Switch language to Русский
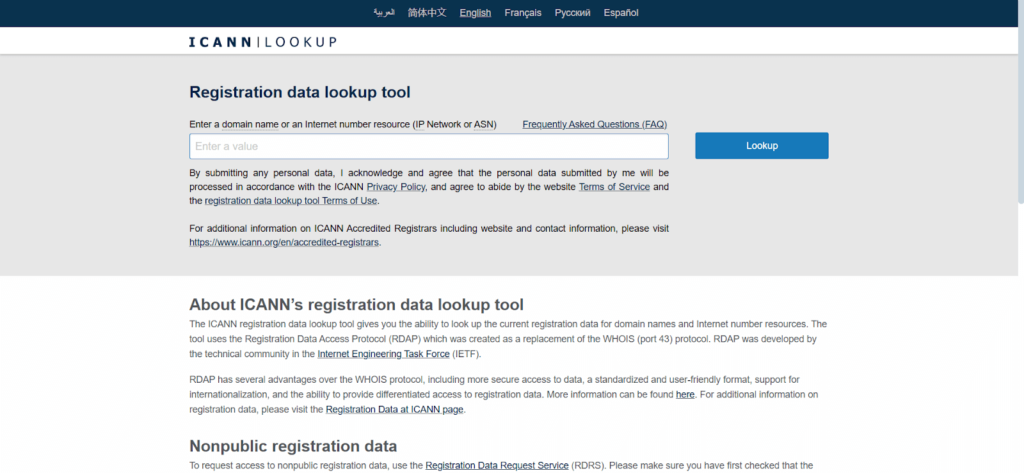 point(573,12)
